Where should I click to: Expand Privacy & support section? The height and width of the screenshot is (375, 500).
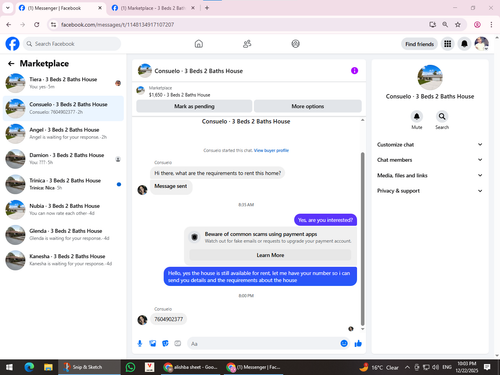[x=430, y=191]
